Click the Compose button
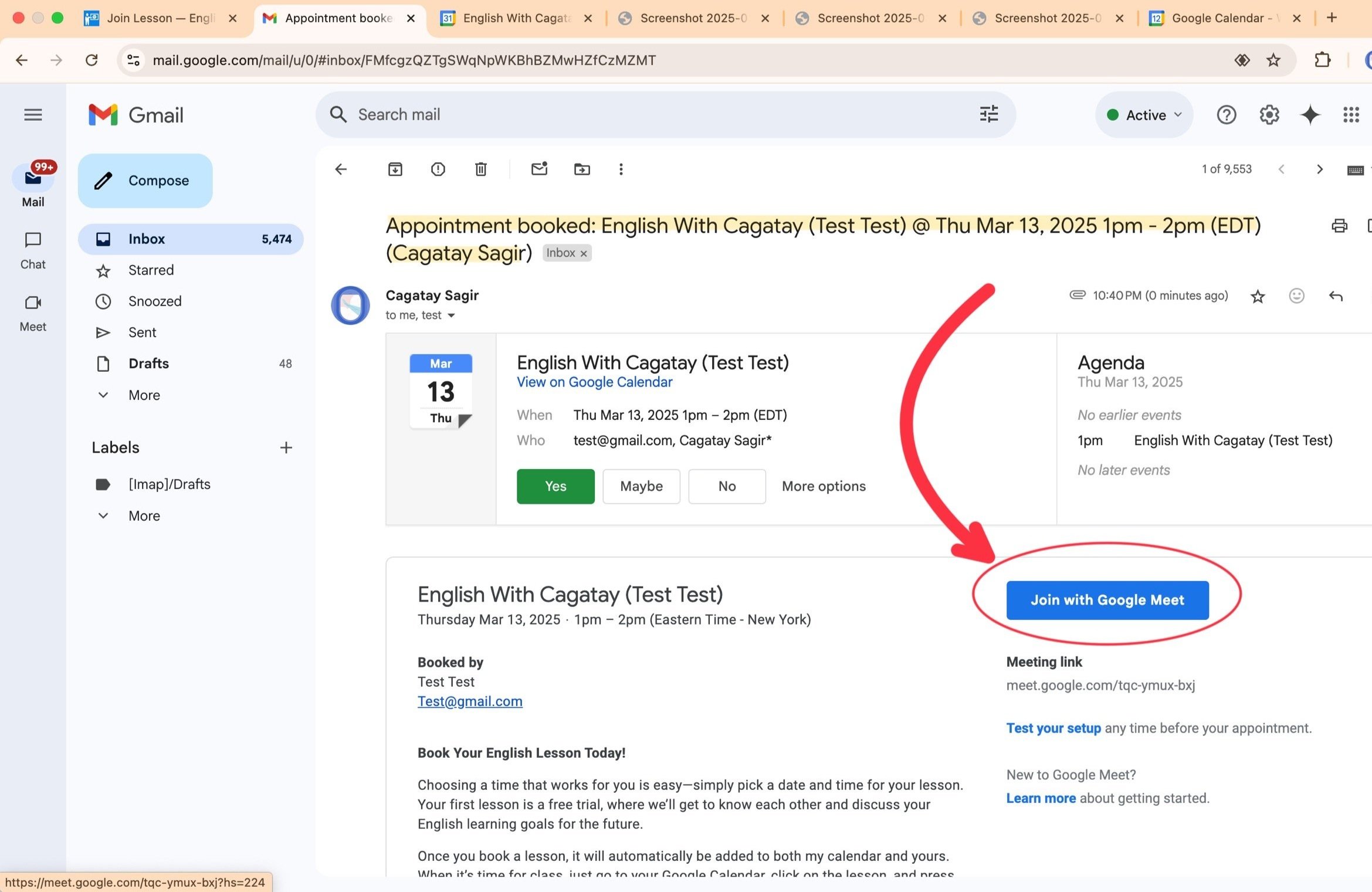Viewport: 1372px width, 892px height. (x=145, y=181)
